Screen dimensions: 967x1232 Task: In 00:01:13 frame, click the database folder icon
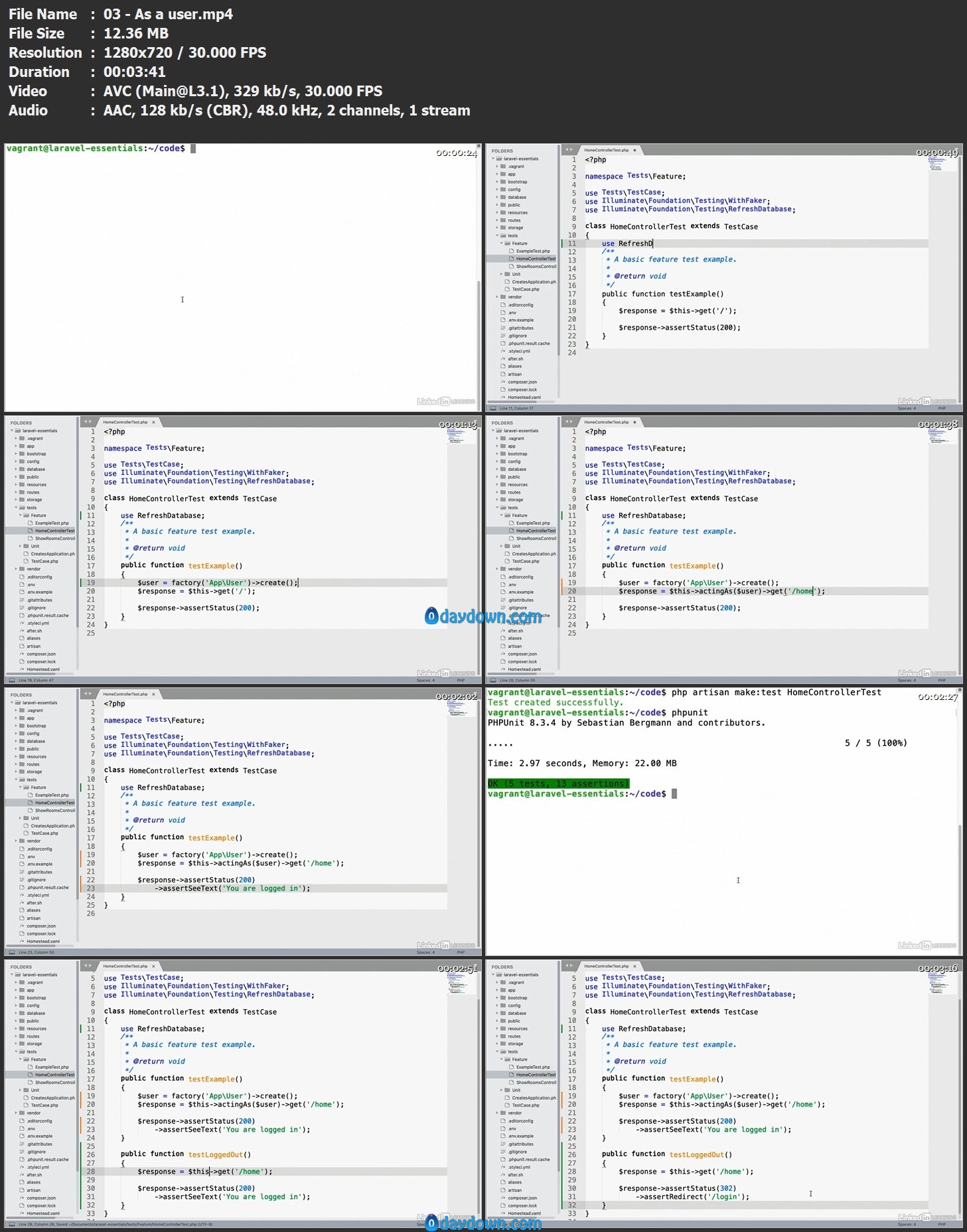click(x=22, y=469)
